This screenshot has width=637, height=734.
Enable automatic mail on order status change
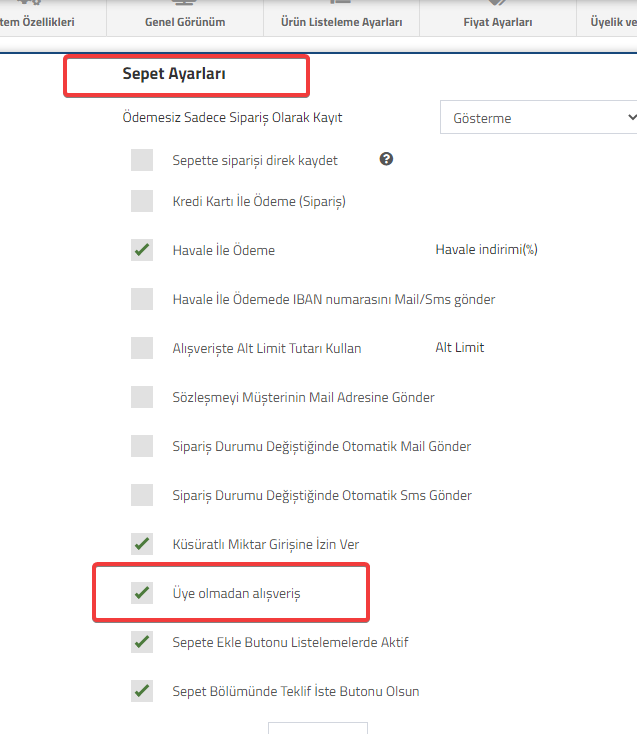coord(142,446)
